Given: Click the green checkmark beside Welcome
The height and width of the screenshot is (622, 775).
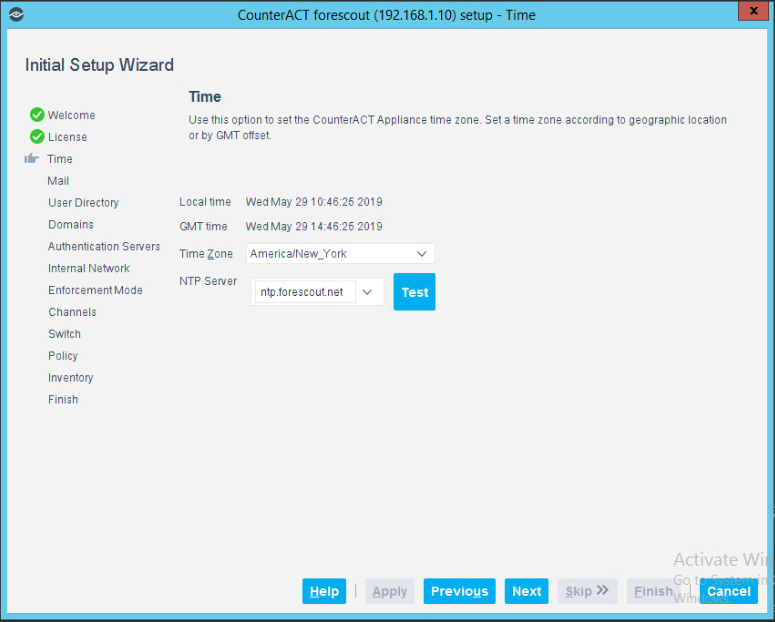Looking at the screenshot, I should coord(37,115).
